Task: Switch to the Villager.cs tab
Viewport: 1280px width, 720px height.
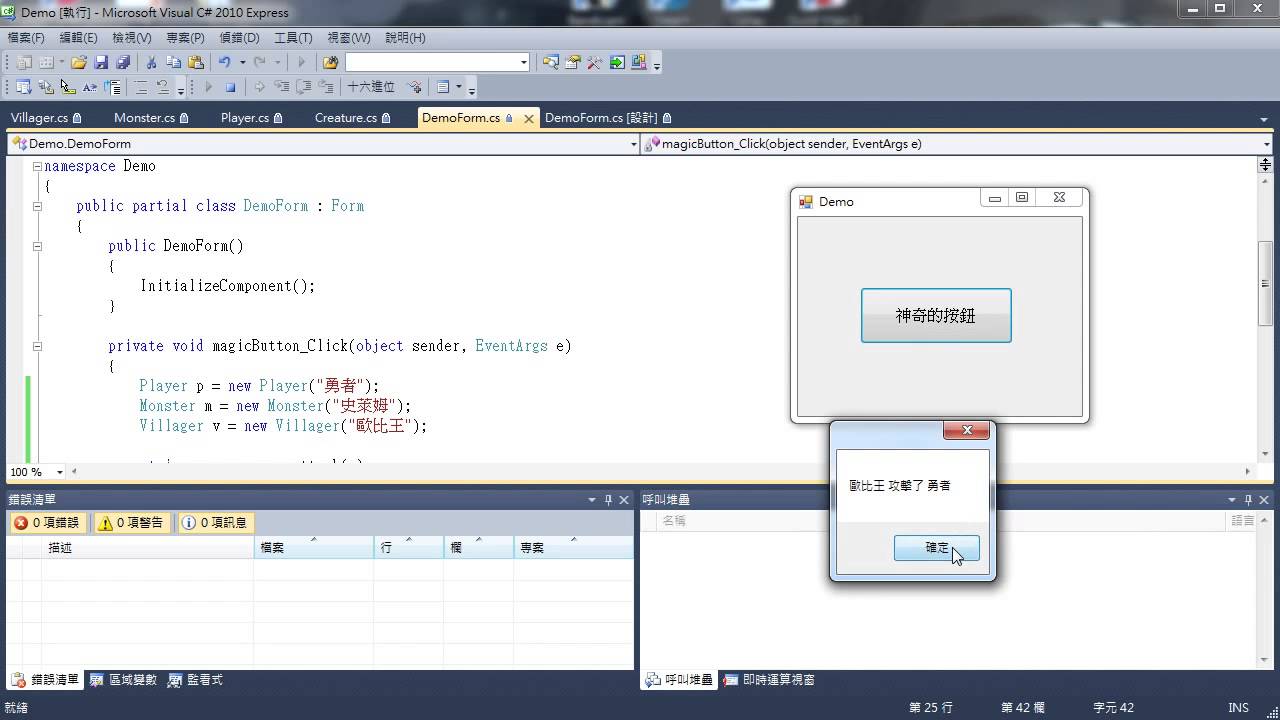Action: tap(47, 117)
